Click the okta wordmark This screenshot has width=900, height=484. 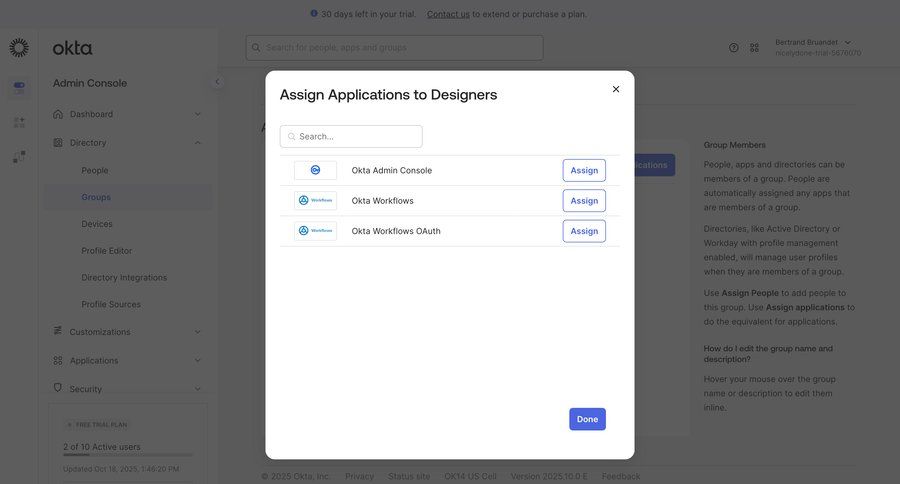(x=72, y=48)
